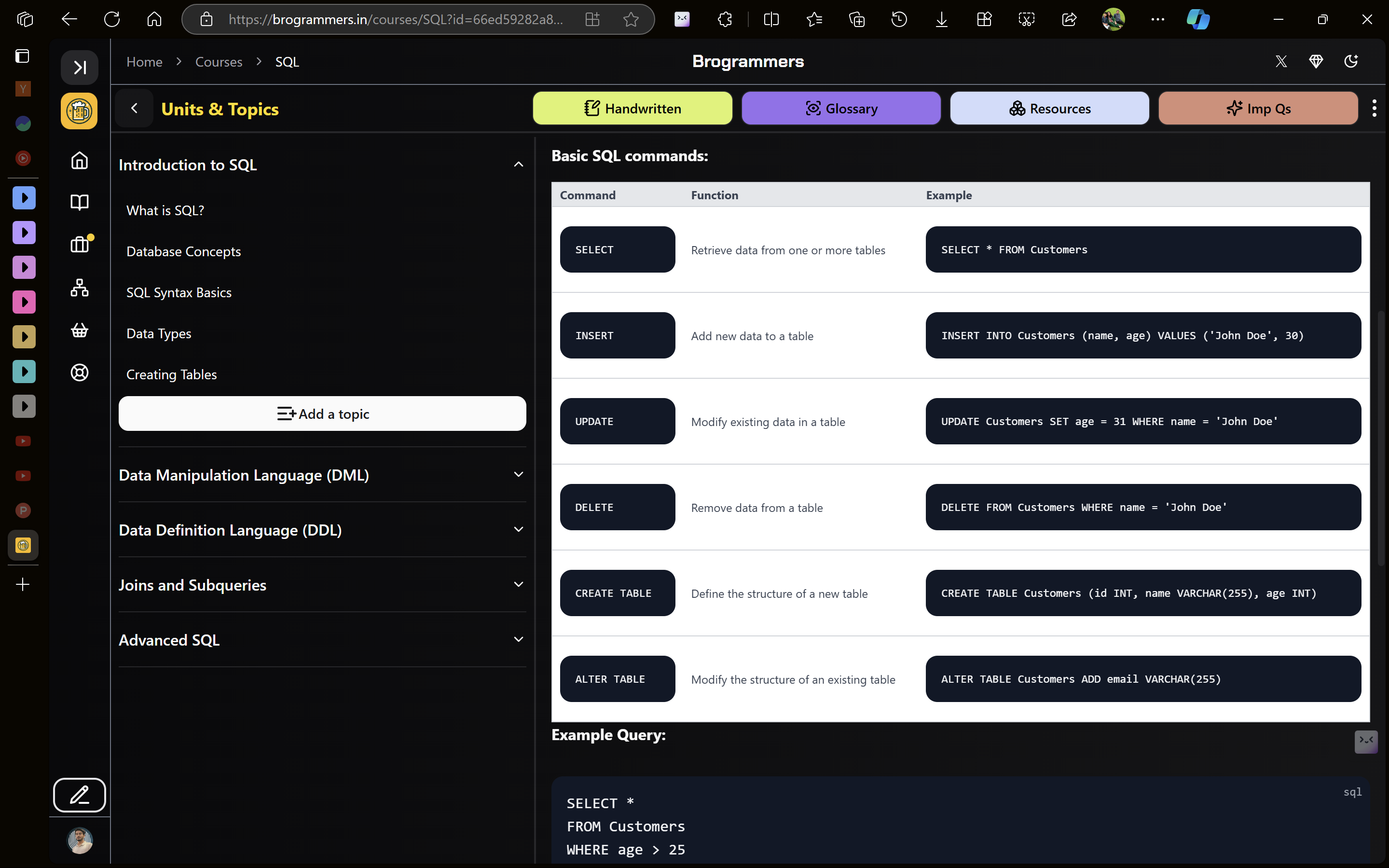1389x868 pixels.
Task: Click the share icon in browser toolbar
Action: (x=1069, y=19)
